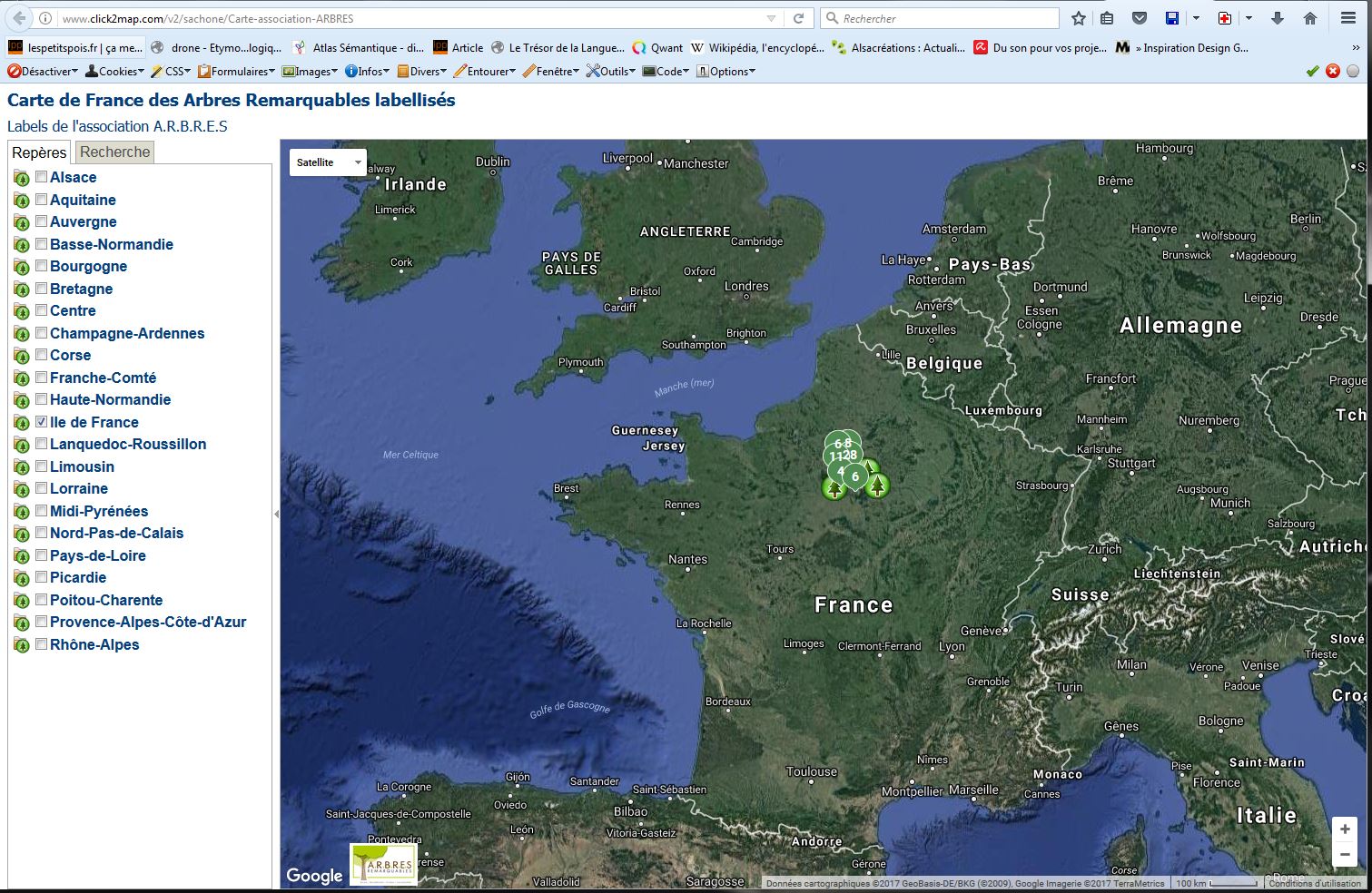Screen dimensions: 1372x893
Task: Zoom in the map with plus button
Action: pyautogui.click(x=1345, y=829)
